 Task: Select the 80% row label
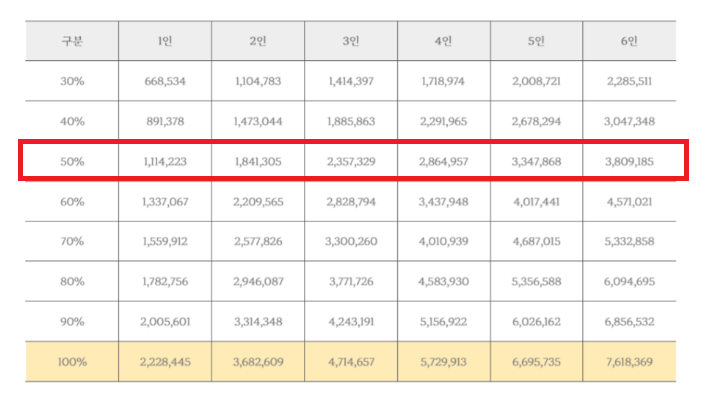(x=72, y=282)
